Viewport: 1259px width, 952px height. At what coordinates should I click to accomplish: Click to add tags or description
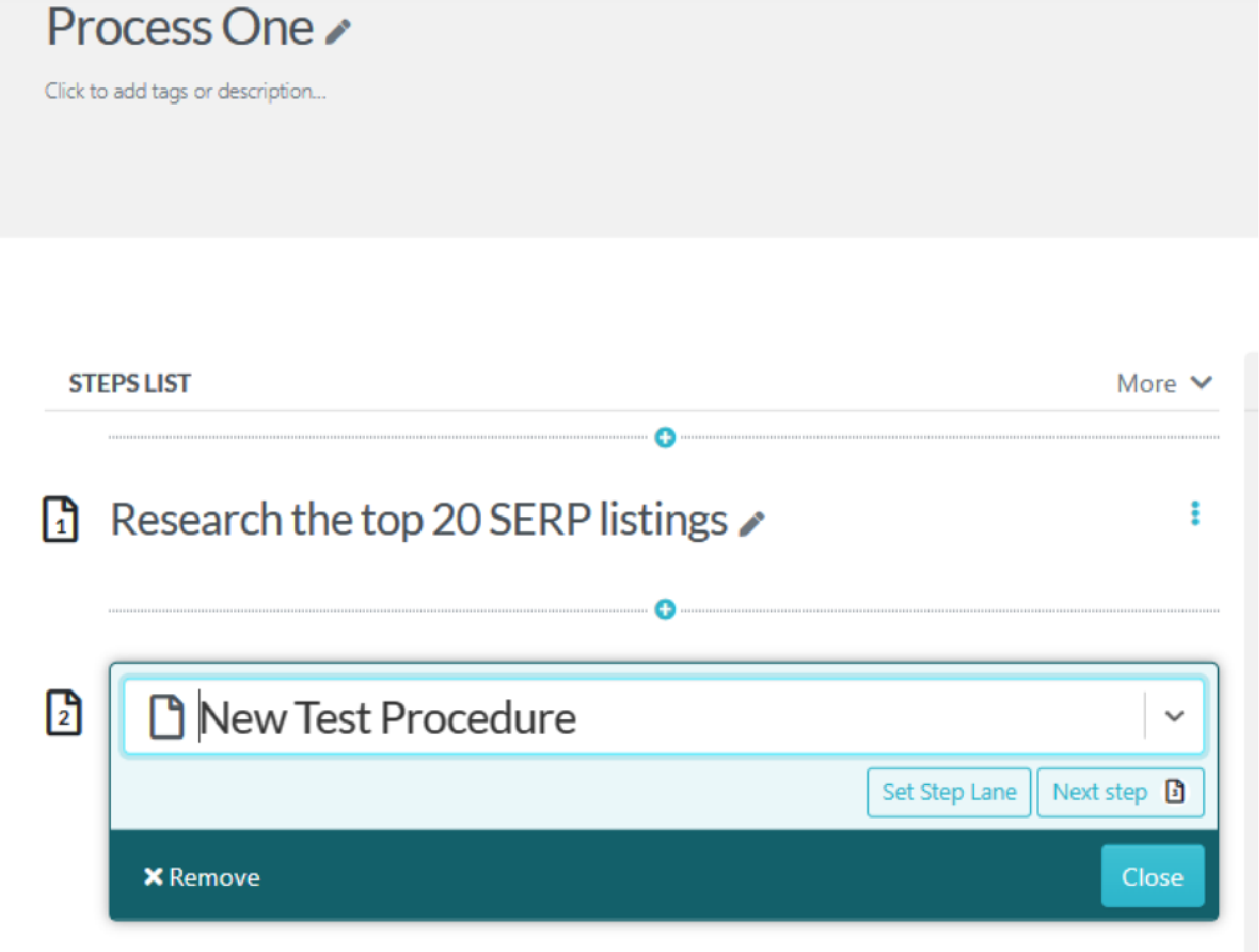185,91
